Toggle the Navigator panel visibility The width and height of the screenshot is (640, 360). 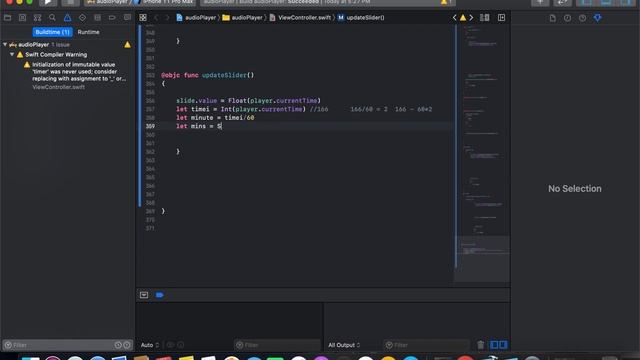click(586, 2)
